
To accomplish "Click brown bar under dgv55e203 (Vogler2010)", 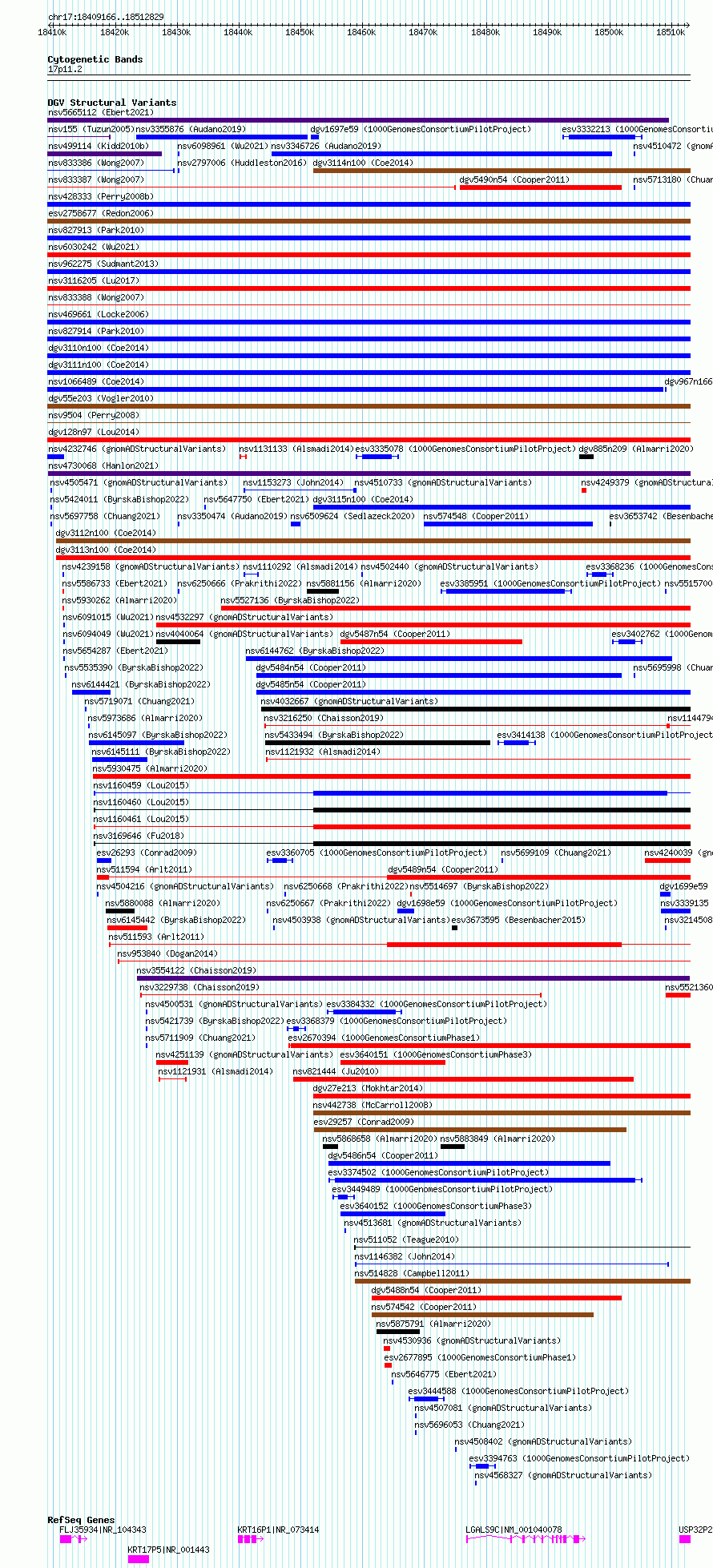I will [x=369, y=406].
